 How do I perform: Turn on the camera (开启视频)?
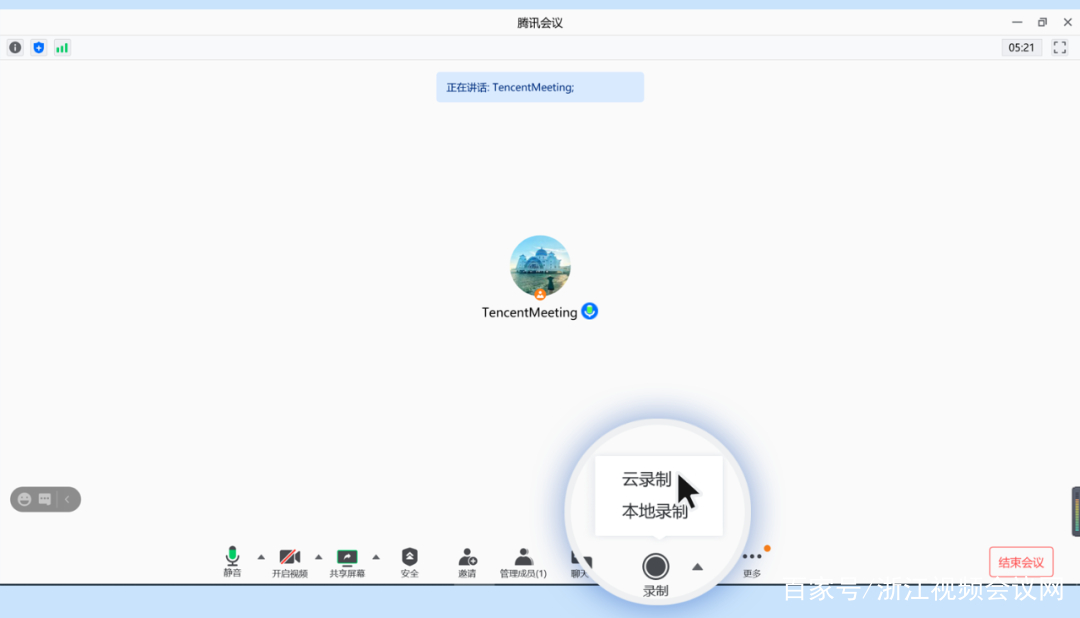[x=289, y=562]
